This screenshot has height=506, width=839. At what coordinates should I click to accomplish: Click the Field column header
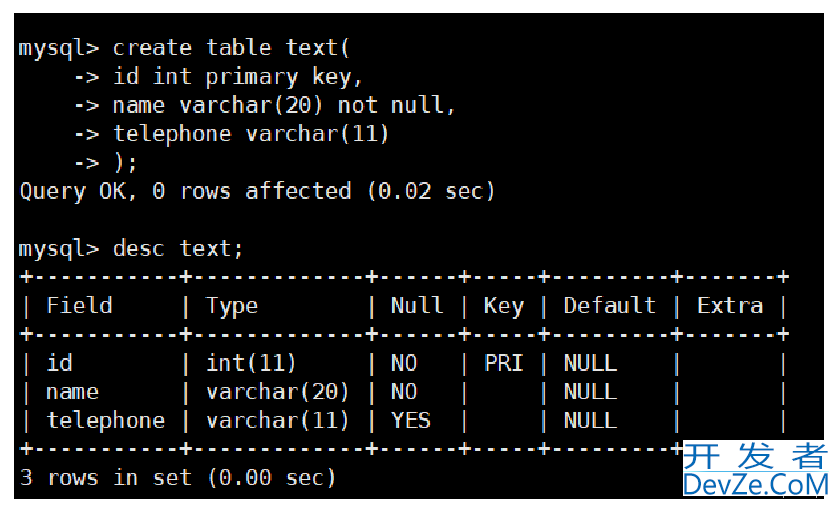tap(79, 305)
